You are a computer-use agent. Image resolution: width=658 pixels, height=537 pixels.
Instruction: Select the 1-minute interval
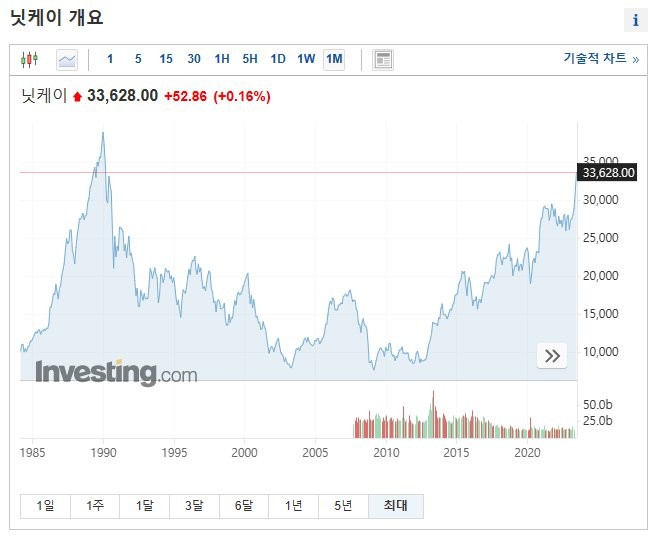pyautogui.click(x=110, y=59)
